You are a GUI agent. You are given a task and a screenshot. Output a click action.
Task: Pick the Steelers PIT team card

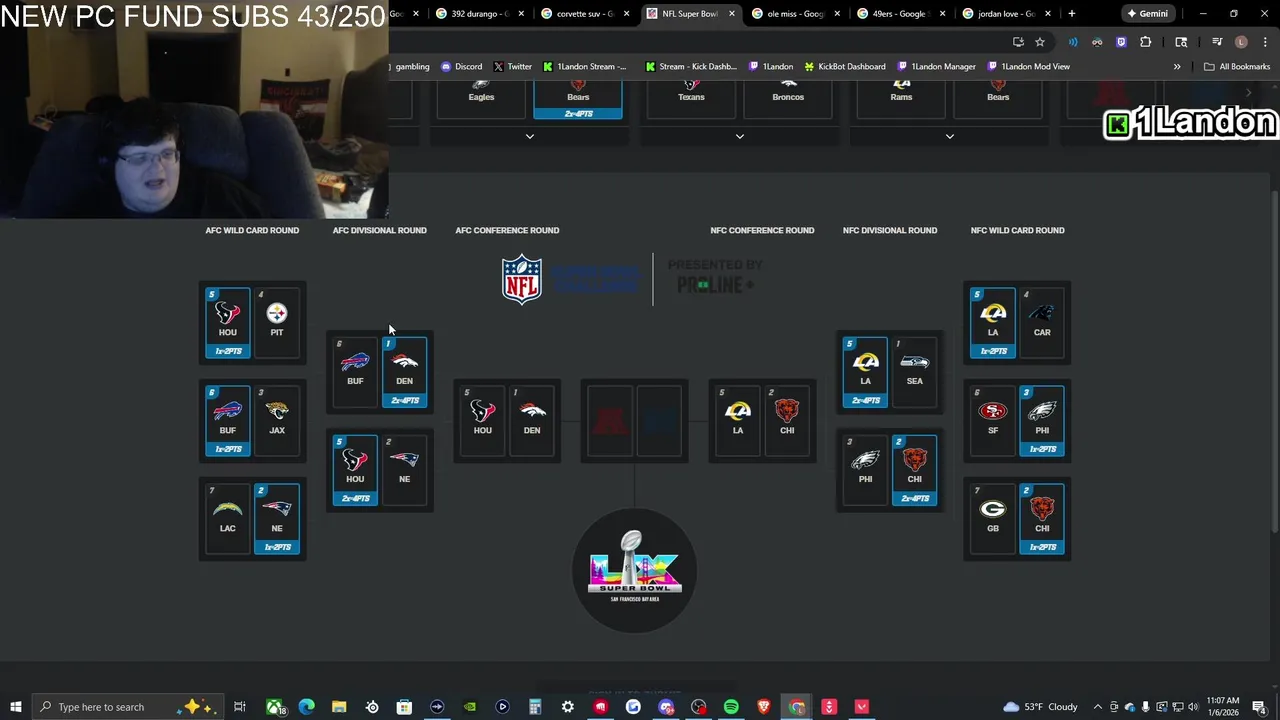coord(277,322)
